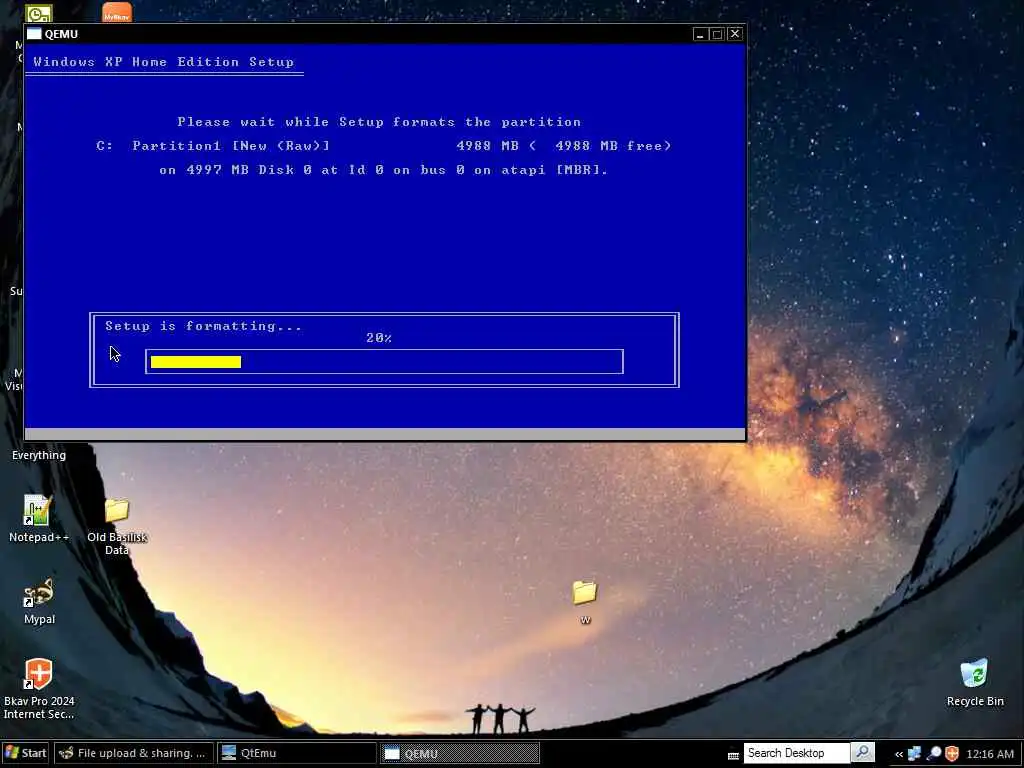This screenshot has height=768, width=1024.
Task: Open the Notepad++ desktop shortcut
Action: [38, 519]
